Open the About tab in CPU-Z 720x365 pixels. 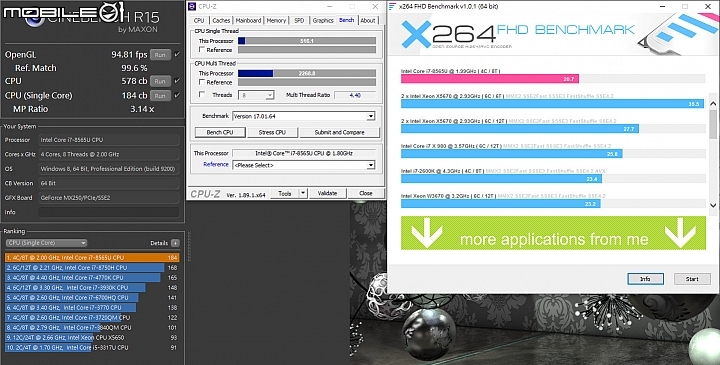[368, 21]
